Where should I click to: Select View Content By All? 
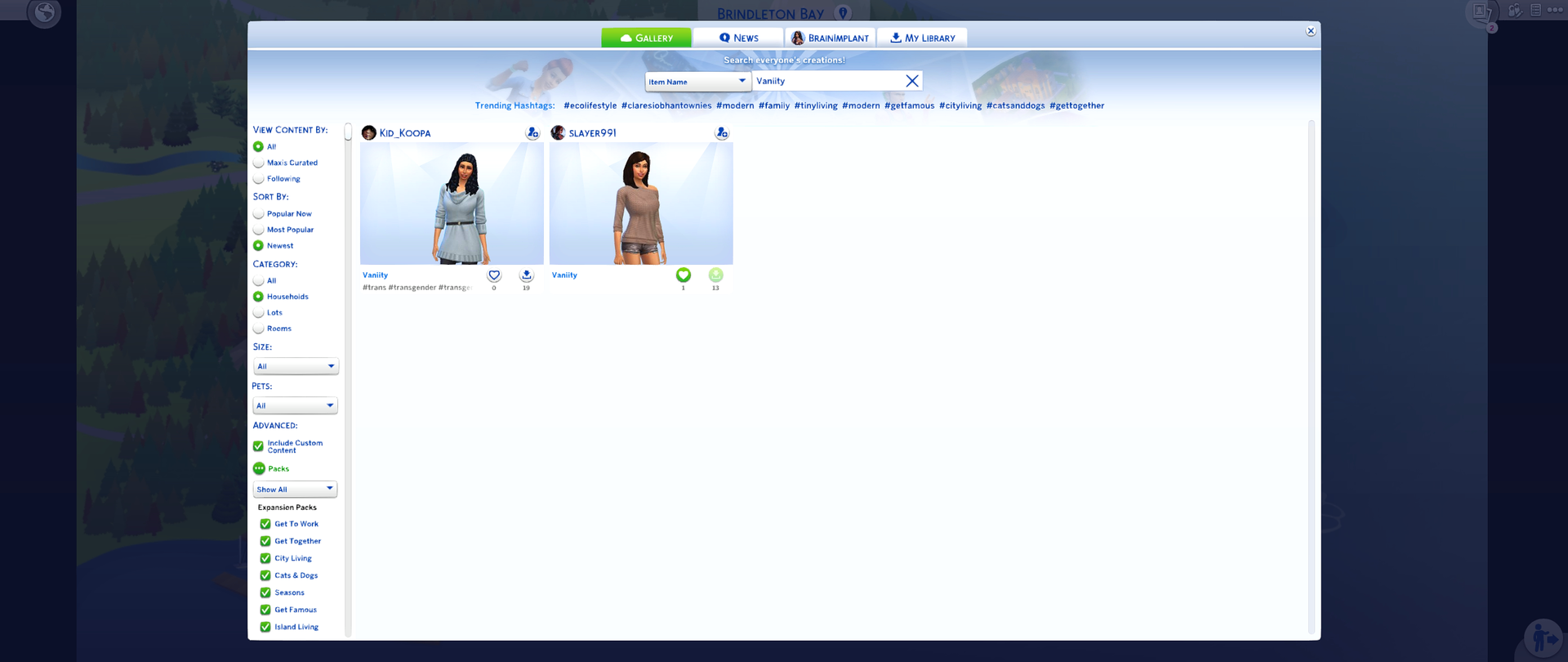pos(258,146)
